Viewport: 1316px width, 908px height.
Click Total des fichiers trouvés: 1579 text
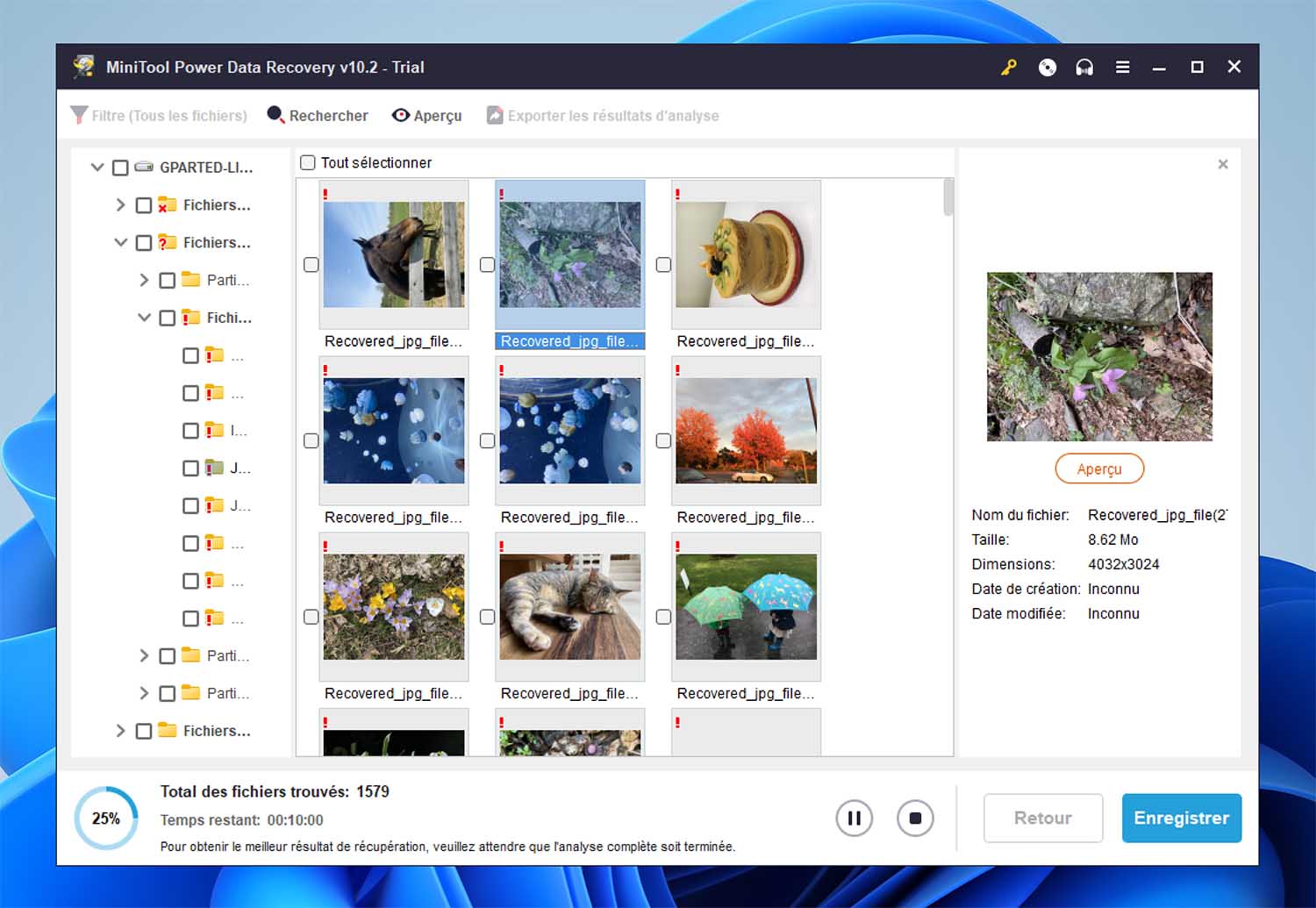coord(275,791)
